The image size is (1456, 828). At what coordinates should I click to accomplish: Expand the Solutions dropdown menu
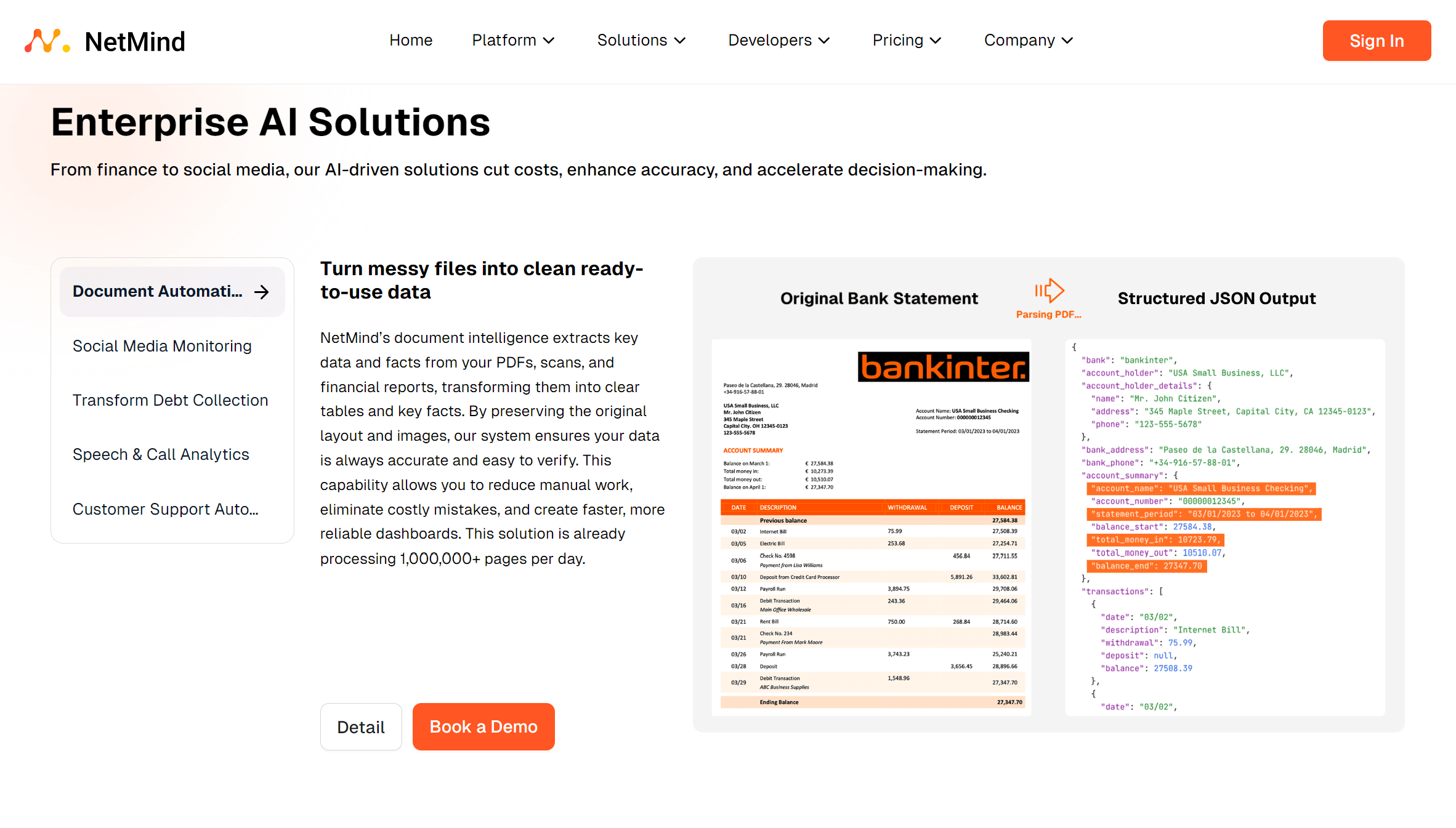coord(641,41)
